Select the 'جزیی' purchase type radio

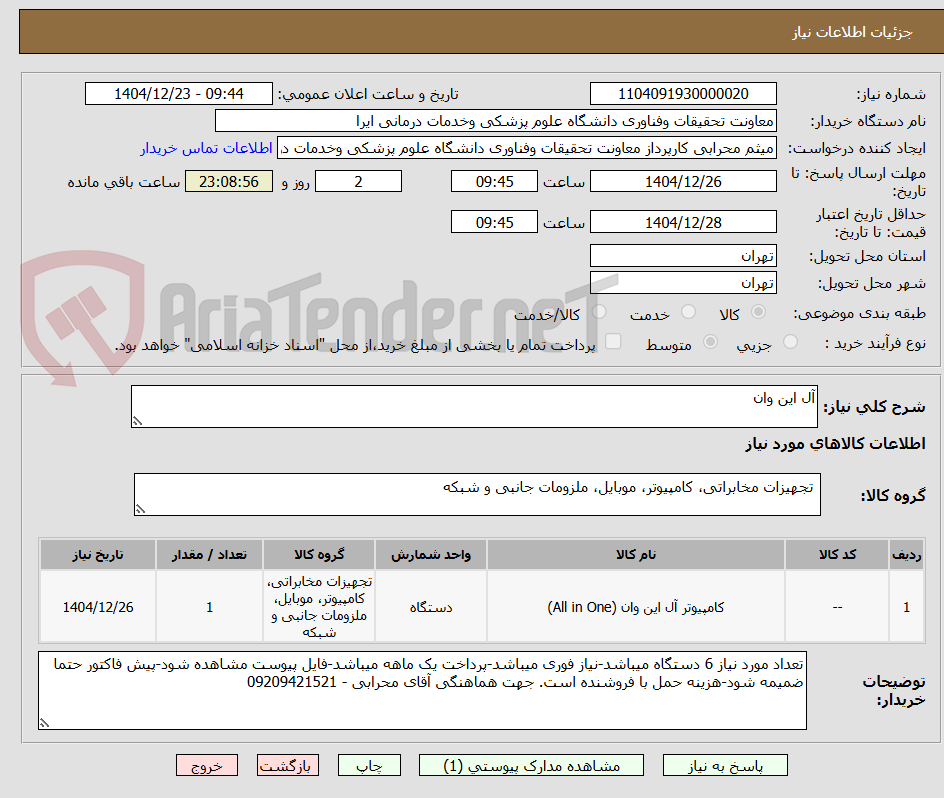[790, 341]
